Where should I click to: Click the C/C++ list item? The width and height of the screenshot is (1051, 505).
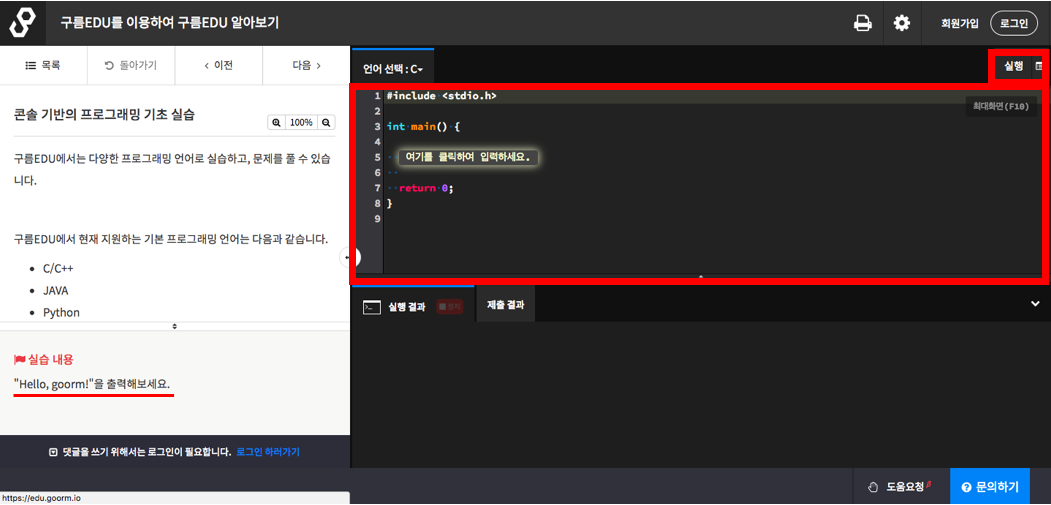(58, 268)
